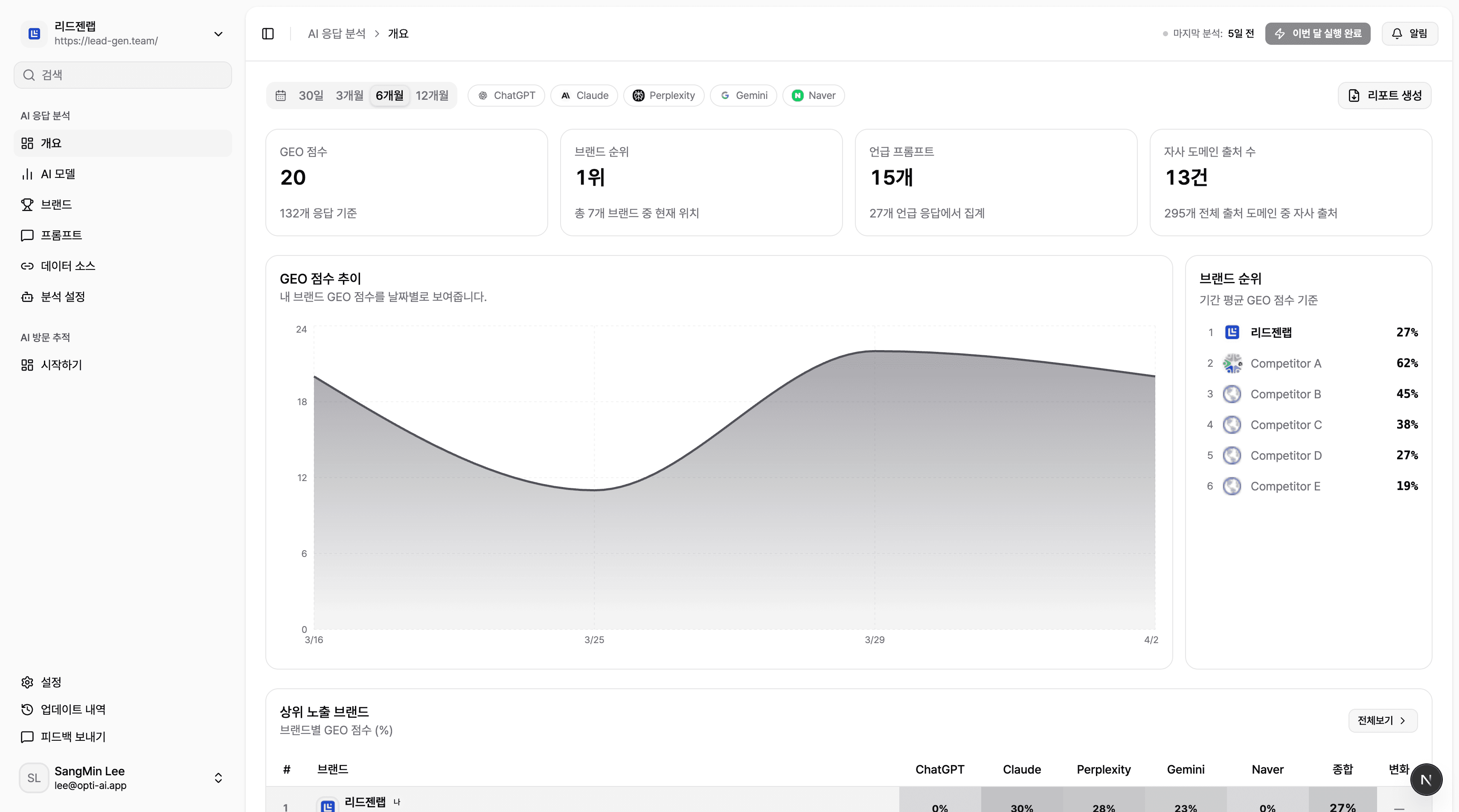Toggle the Gemini model filter

tap(743, 95)
